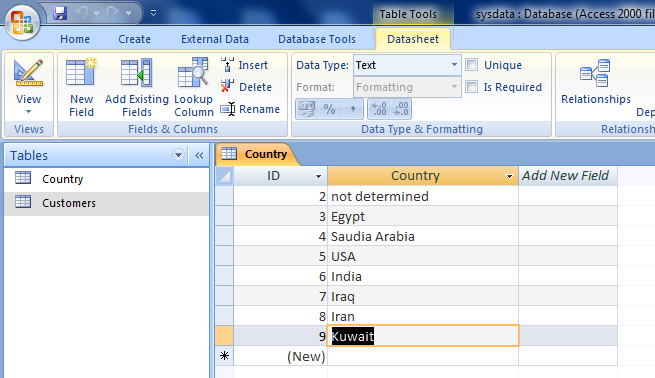Expand the Data Type dropdown
Image resolution: width=655 pixels, height=378 pixels.
pyautogui.click(x=454, y=65)
